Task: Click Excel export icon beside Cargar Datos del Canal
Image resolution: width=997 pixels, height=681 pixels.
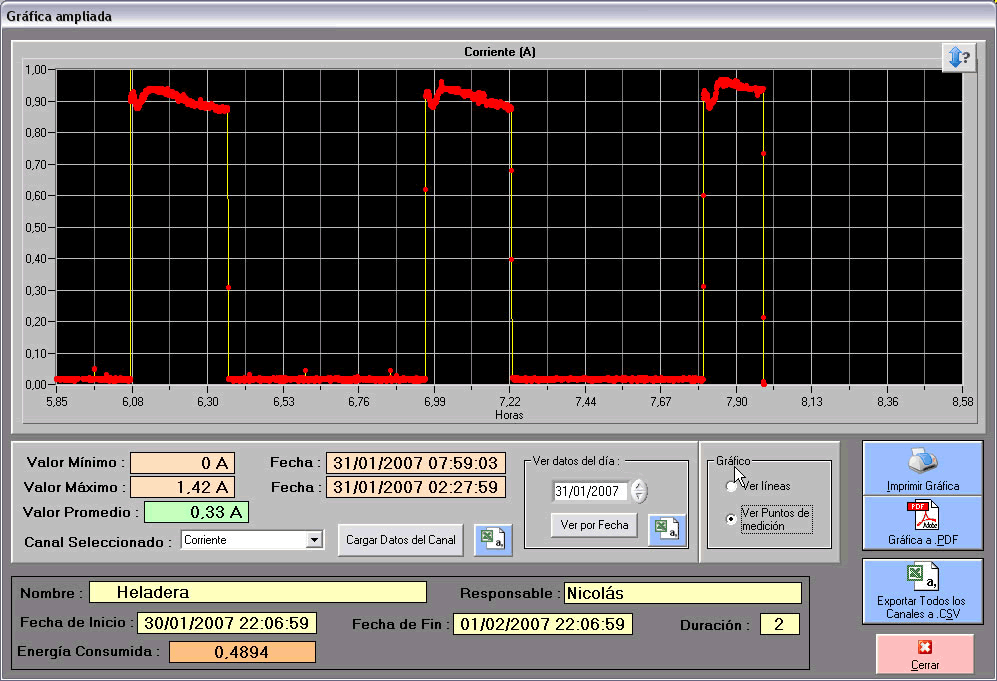Action: [490, 539]
